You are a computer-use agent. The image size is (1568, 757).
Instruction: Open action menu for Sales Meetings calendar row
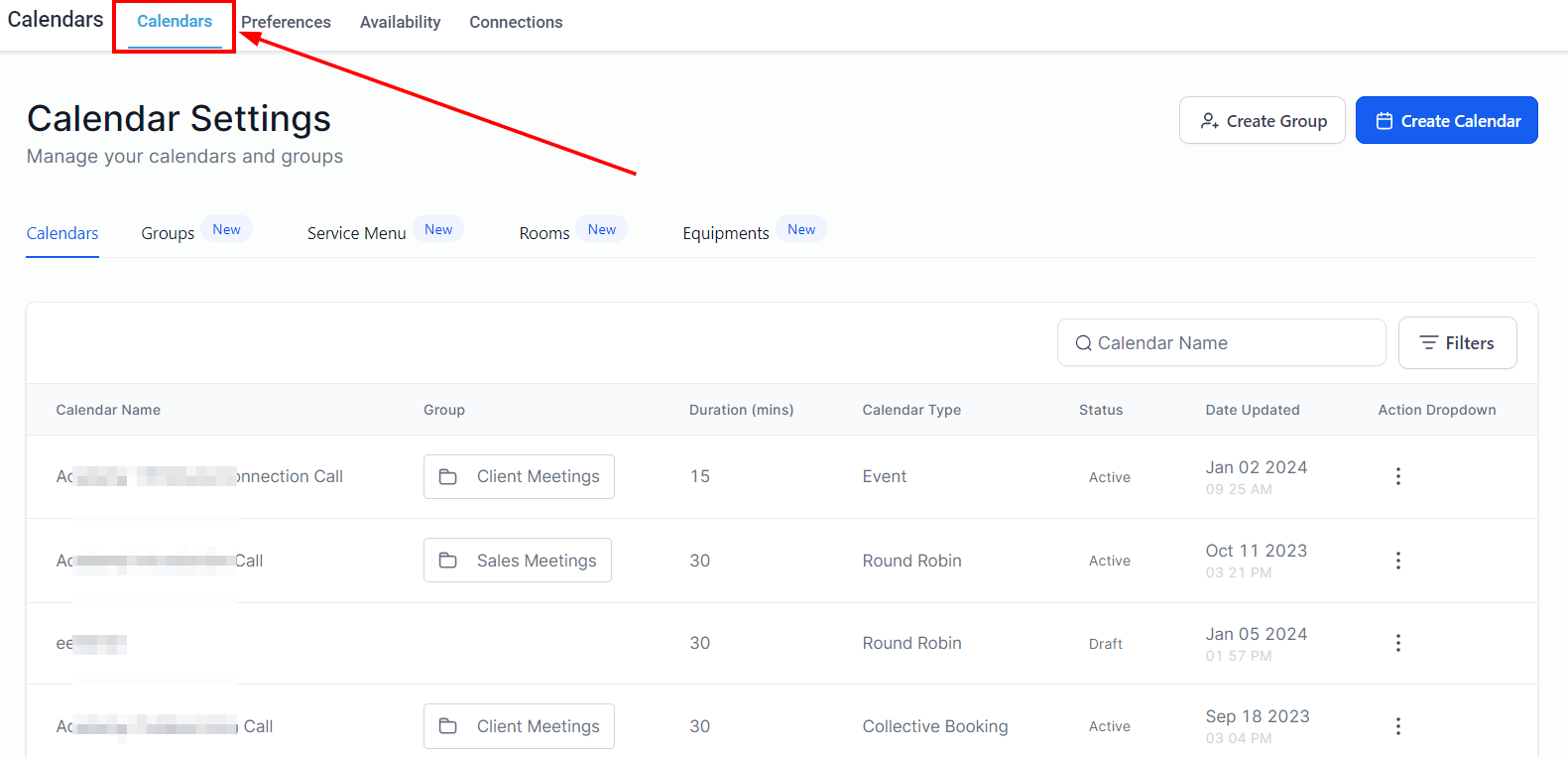(1397, 561)
